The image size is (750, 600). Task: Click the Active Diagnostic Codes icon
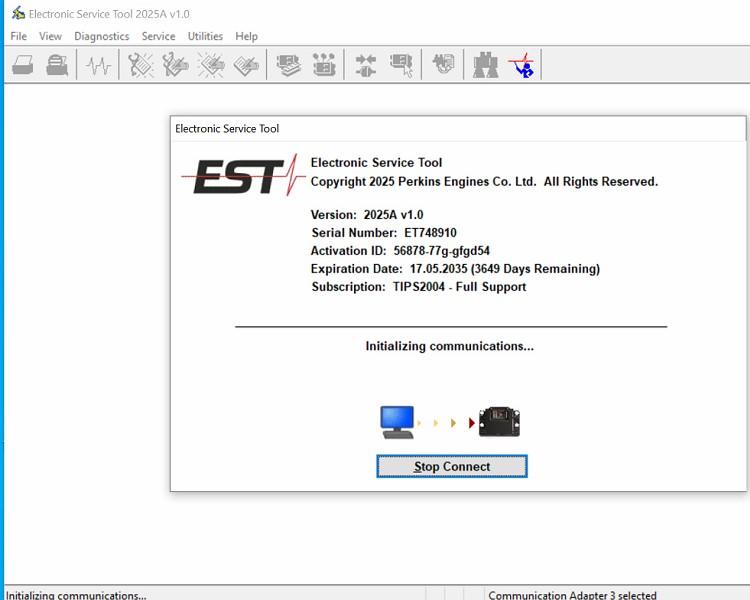140,66
